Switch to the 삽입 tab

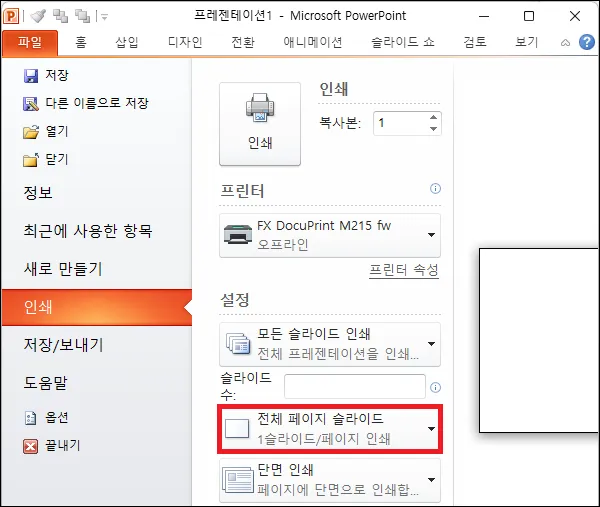127,42
